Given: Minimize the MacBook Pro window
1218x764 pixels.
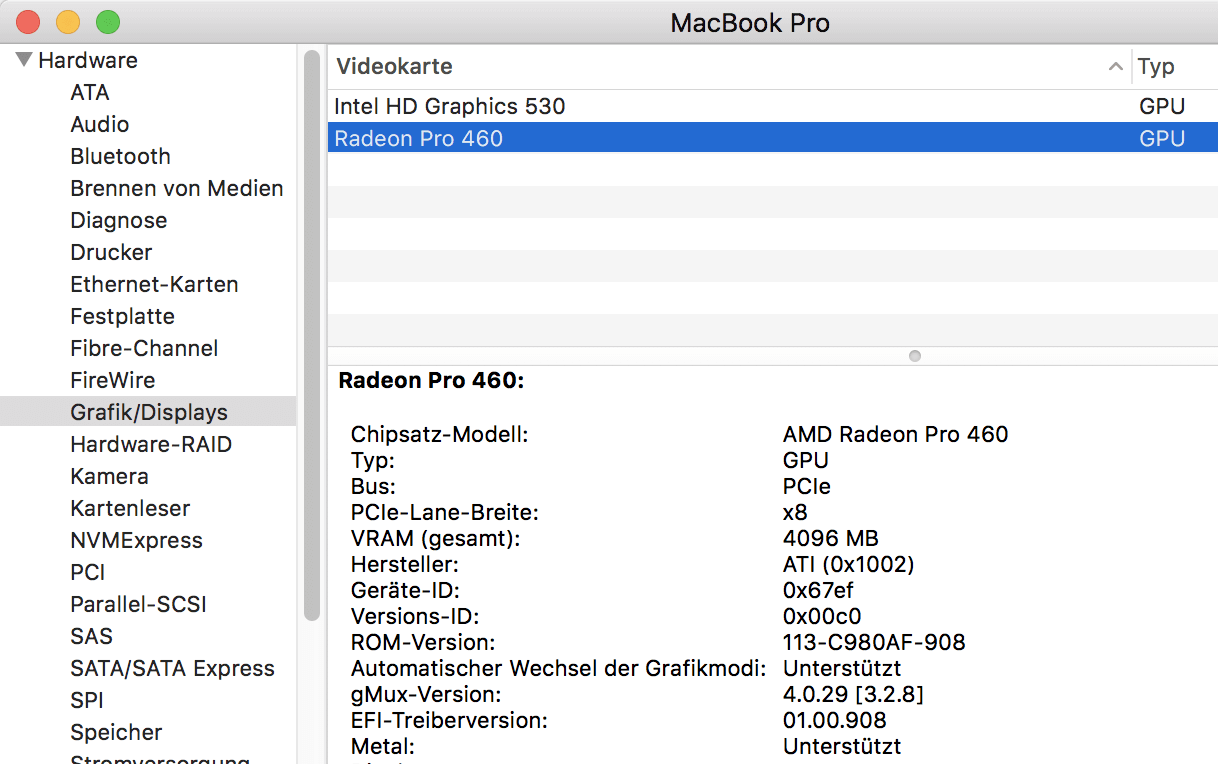Looking at the screenshot, I should [x=67, y=21].
